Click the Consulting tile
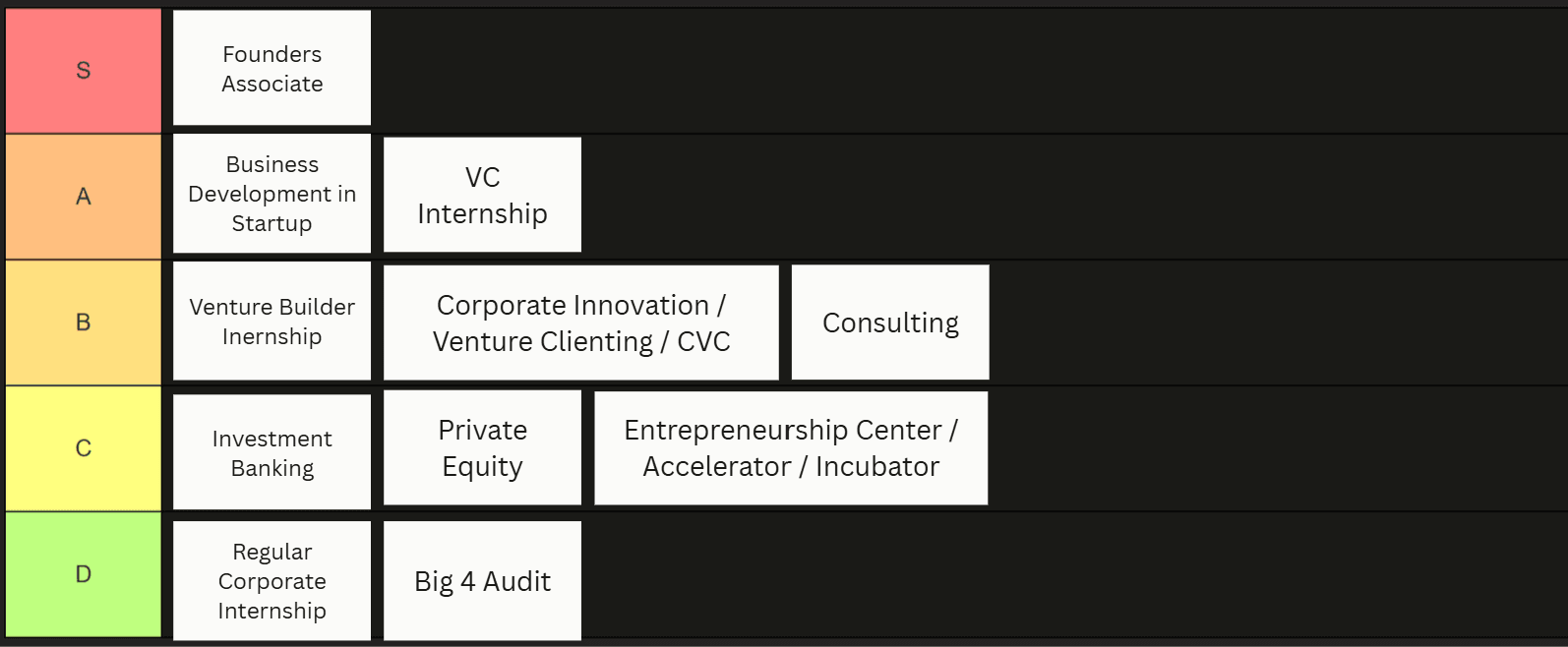1568x647 pixels. click(x=890, y=323)
